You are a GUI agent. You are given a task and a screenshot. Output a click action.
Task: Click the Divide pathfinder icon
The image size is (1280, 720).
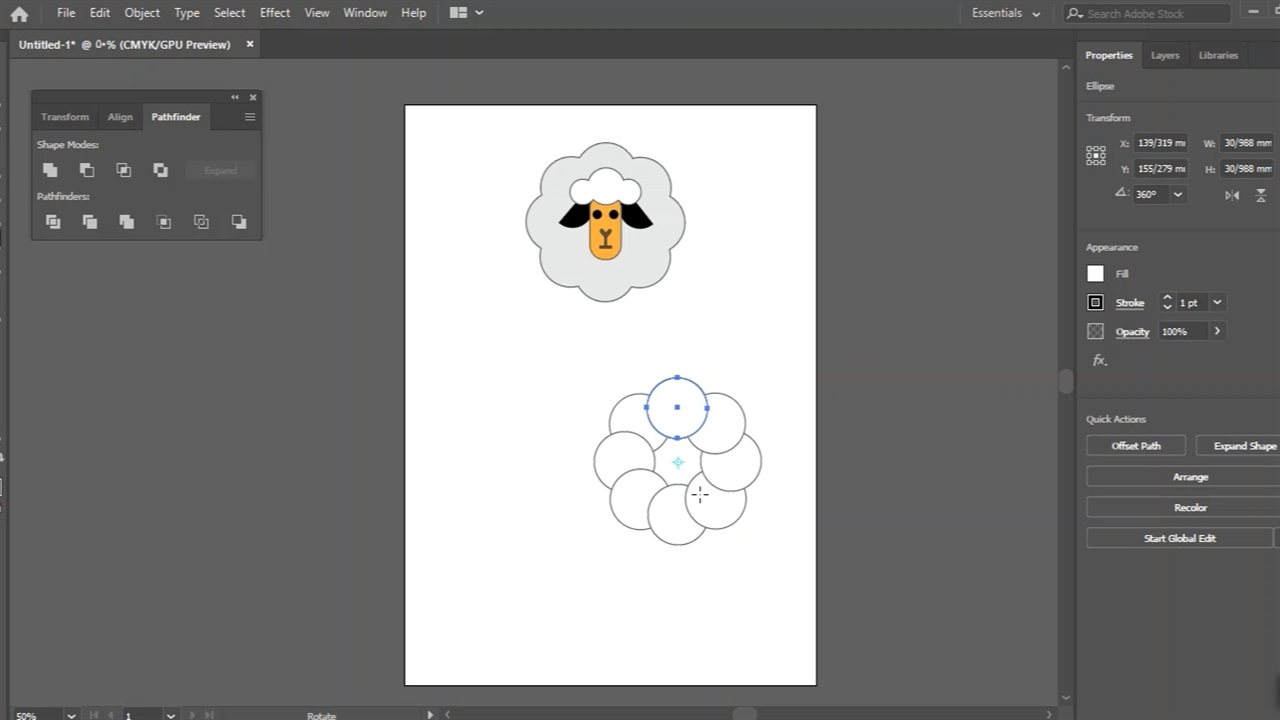click(53, 222)
